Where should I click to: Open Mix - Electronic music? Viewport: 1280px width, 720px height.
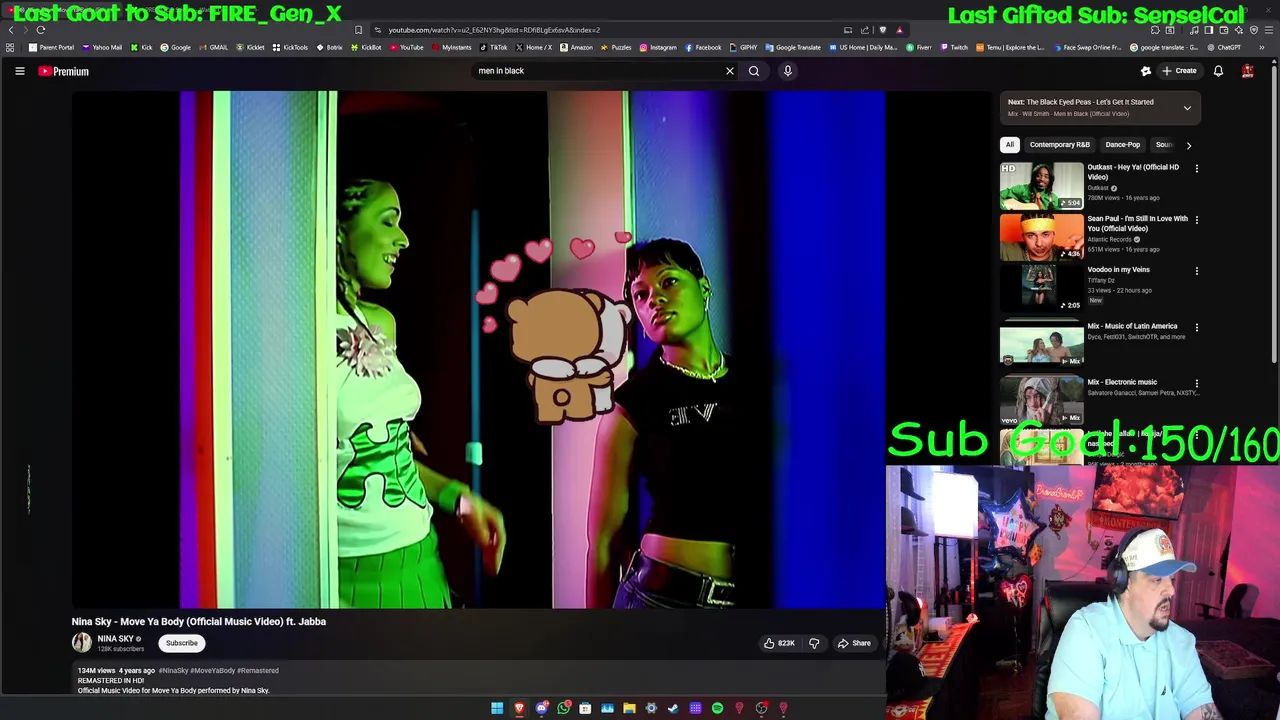pyautogui.click(x=1042, y=401)
